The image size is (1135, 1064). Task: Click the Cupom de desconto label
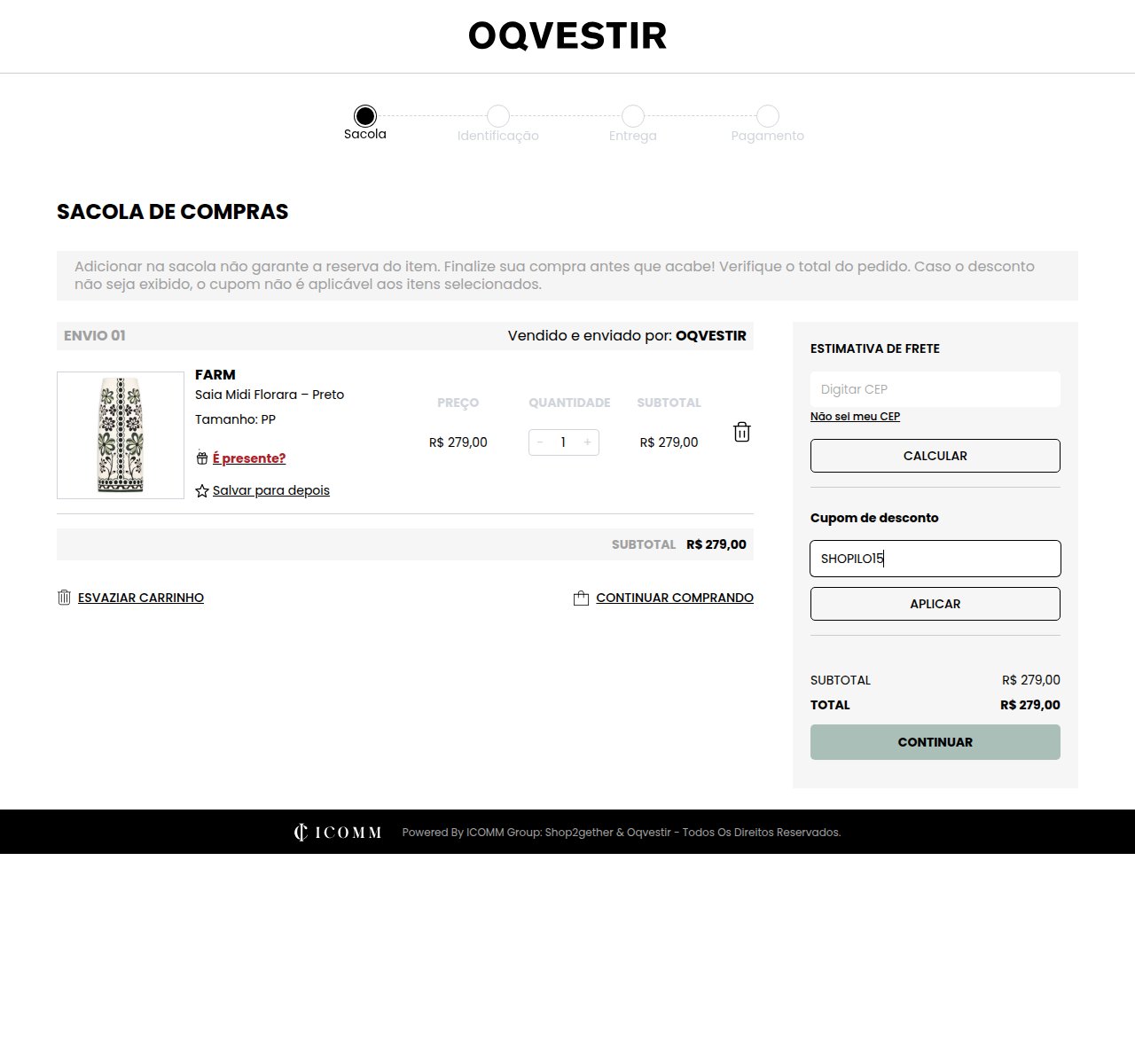pyautogui.click(x=874, y=518)
